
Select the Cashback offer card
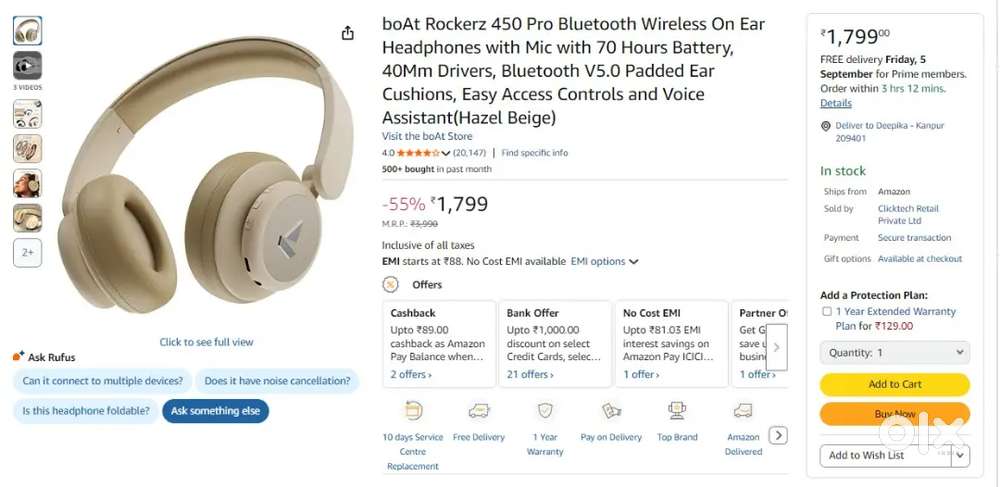pos(438,344)
